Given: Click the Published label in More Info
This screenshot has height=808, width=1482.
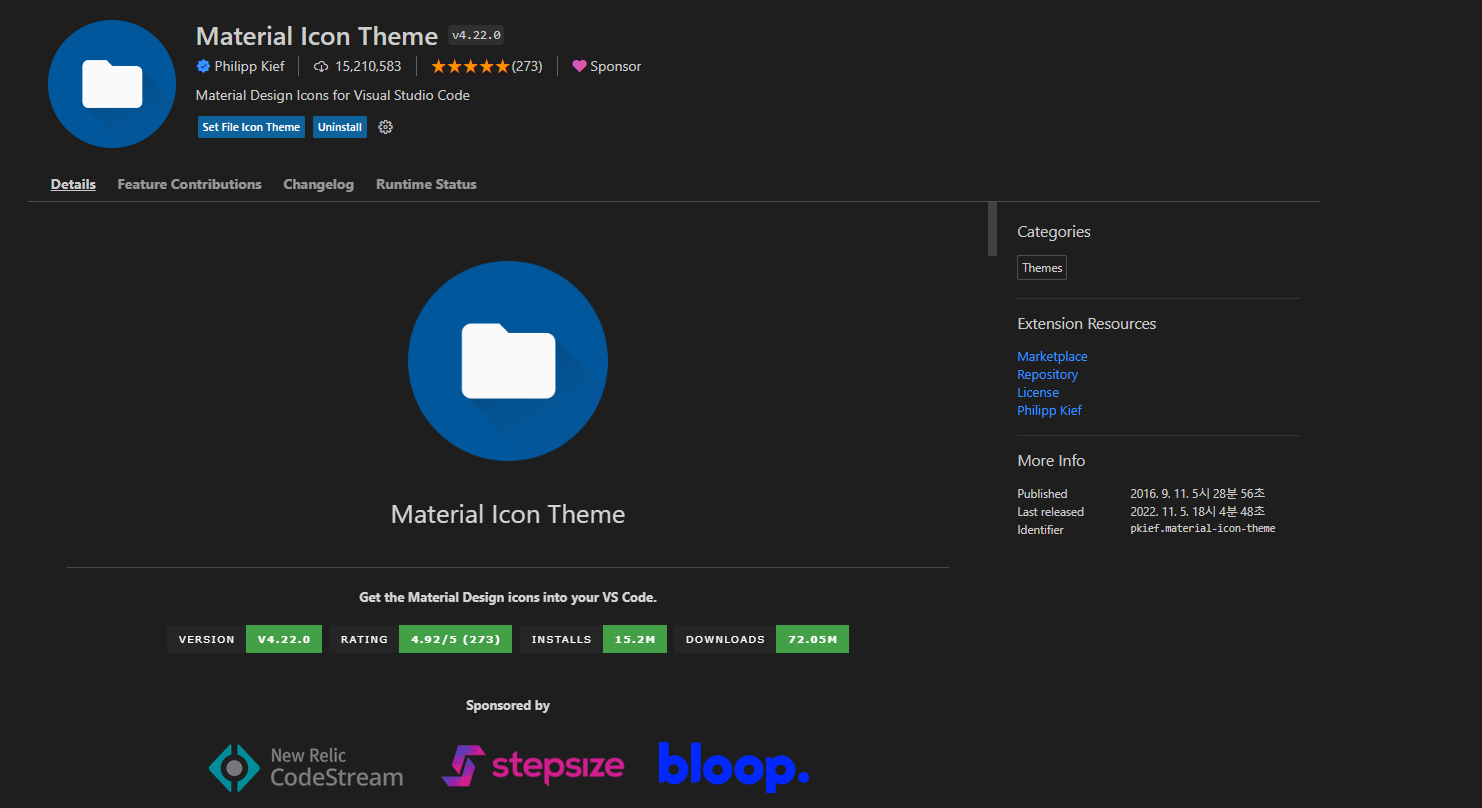Looking at the screenshot, I should 1042,494.
